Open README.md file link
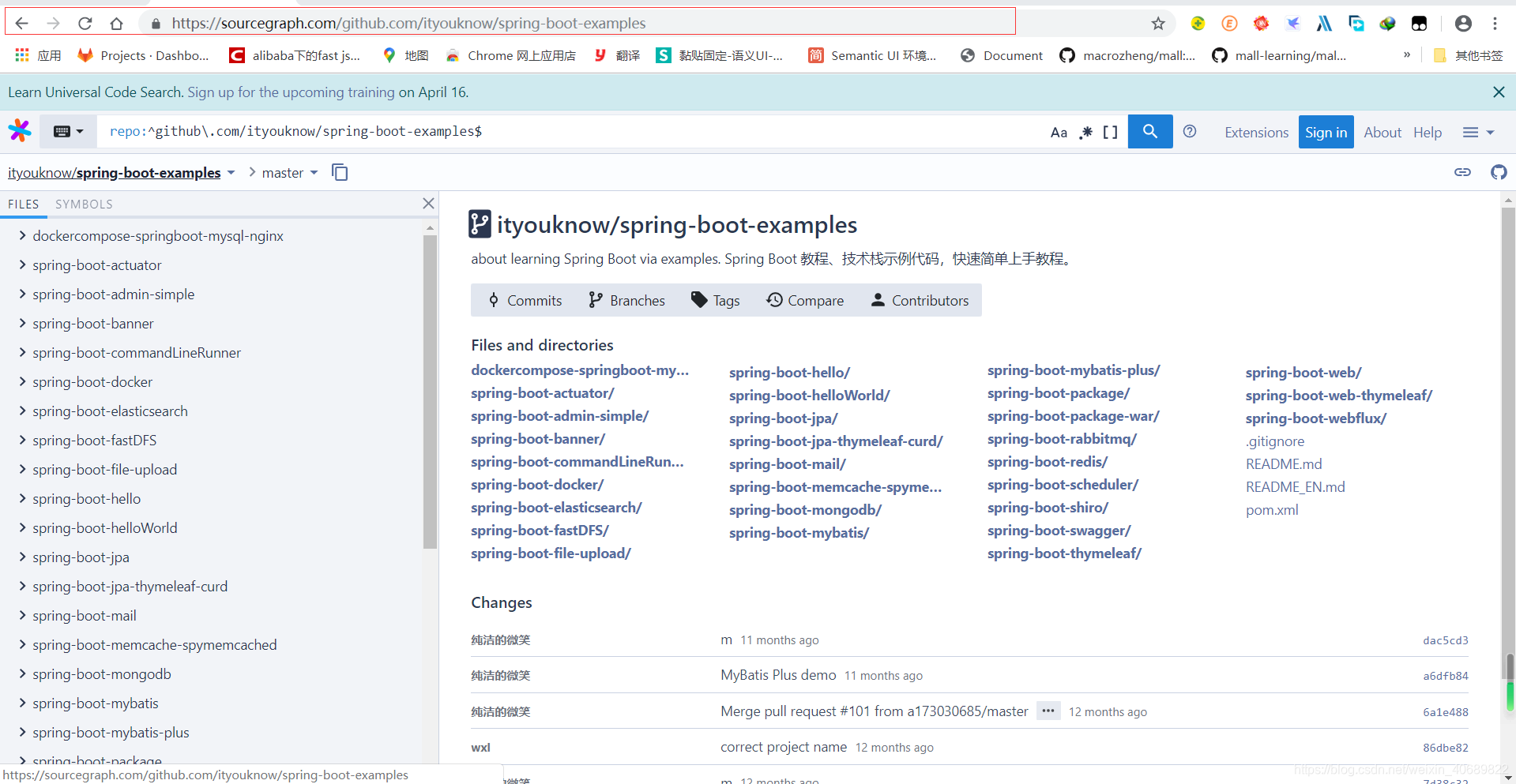This screenshot has width=1516, height=784. coord(1284,464)
